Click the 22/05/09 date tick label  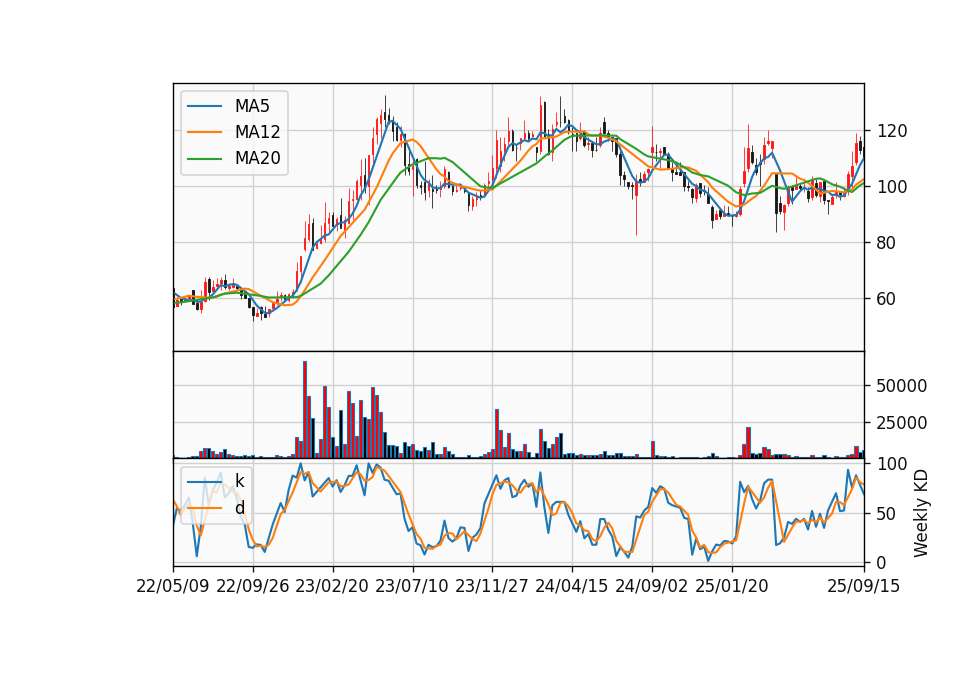[x=173, y=586]
